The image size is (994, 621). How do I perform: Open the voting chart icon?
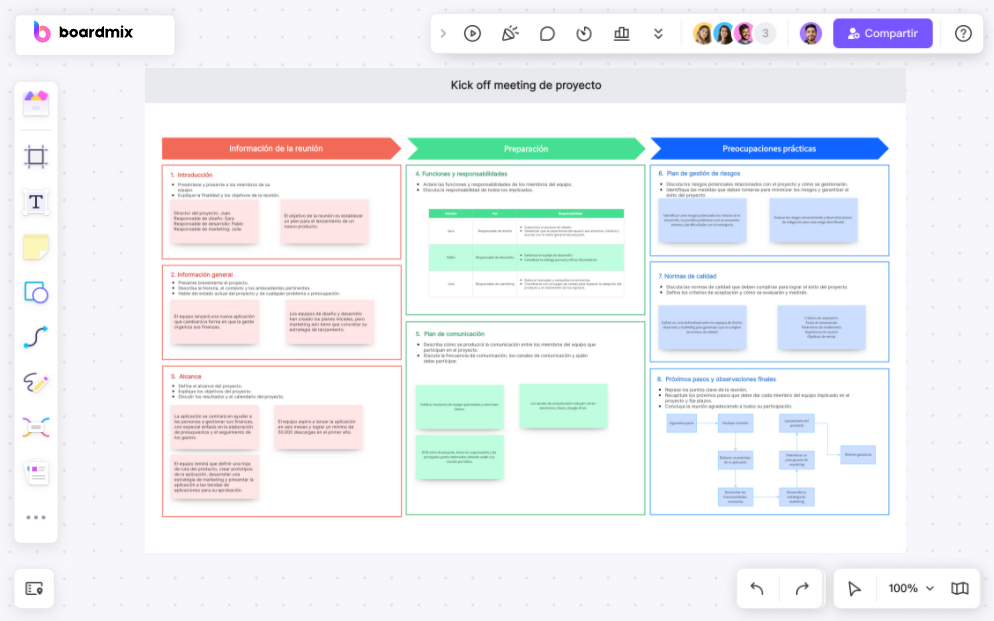coord(621,33)
